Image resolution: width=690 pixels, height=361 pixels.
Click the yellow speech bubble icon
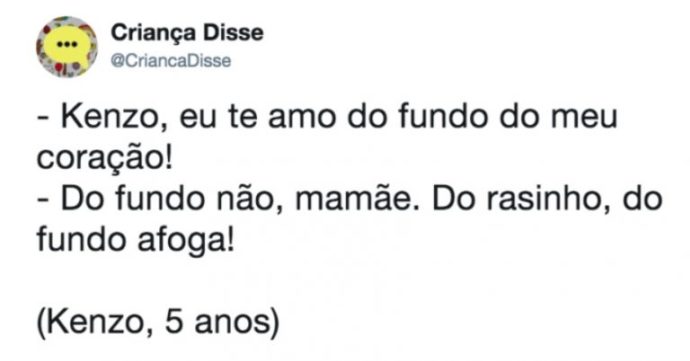click(x=68, y=47)
